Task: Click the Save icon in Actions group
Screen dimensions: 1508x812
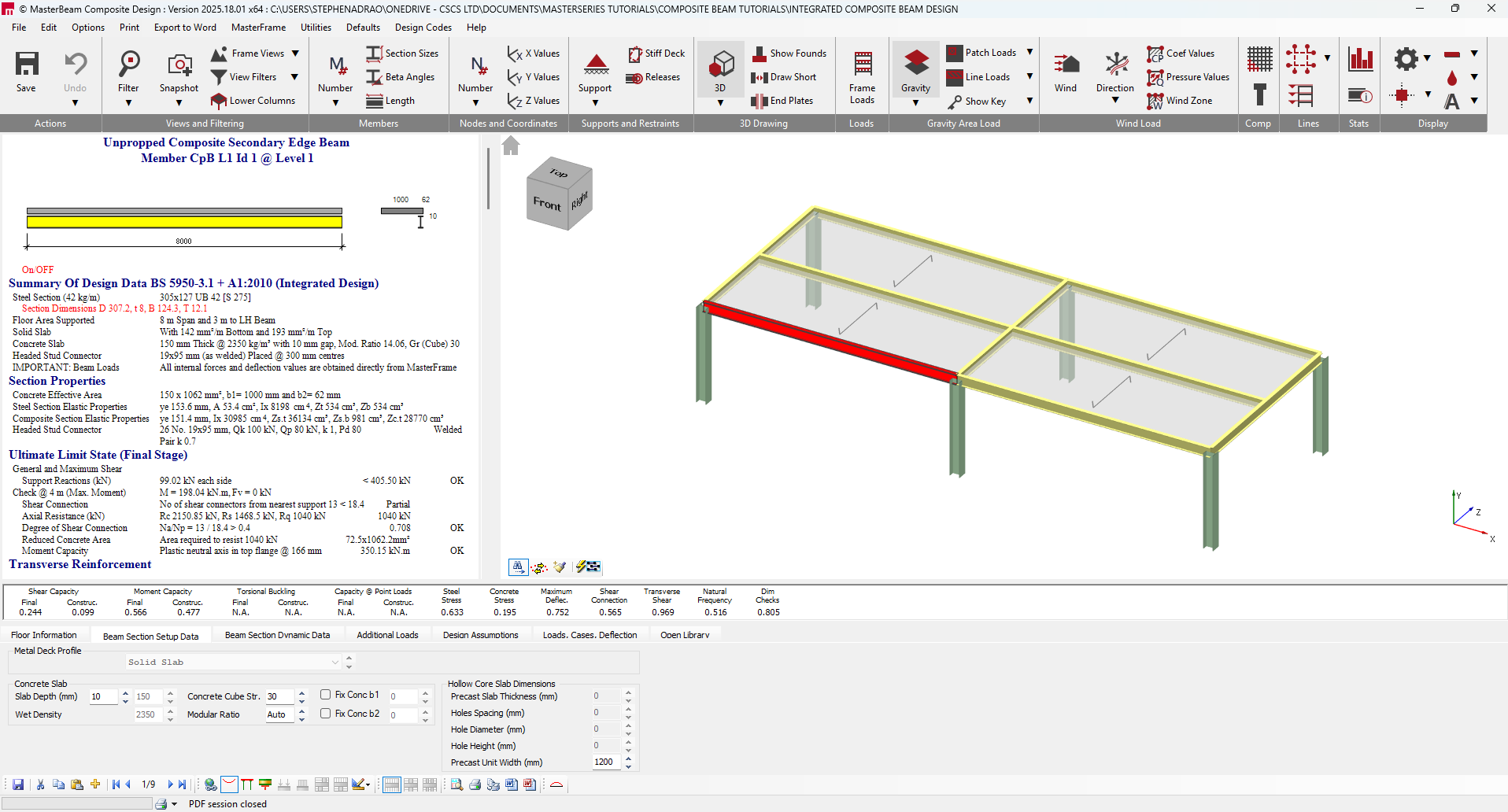Action: click(27, 64)
